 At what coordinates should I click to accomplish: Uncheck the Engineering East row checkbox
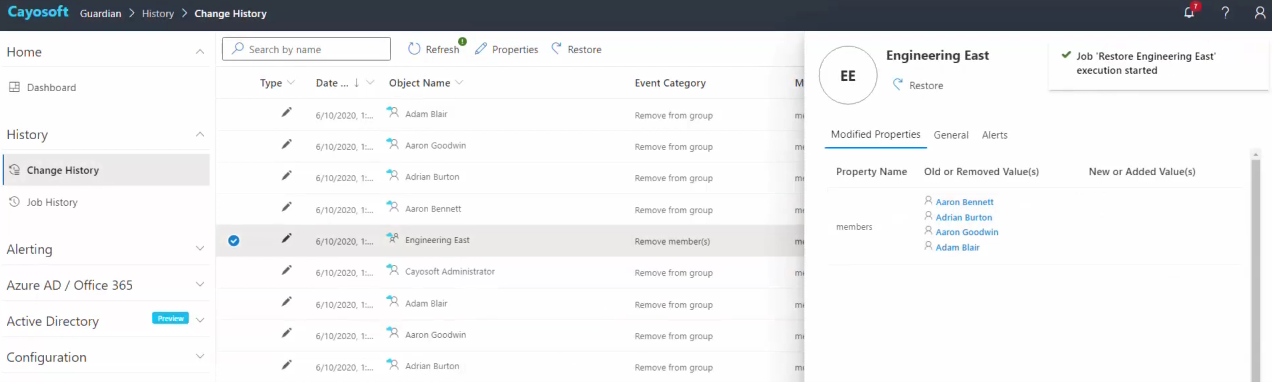[233, 240]
